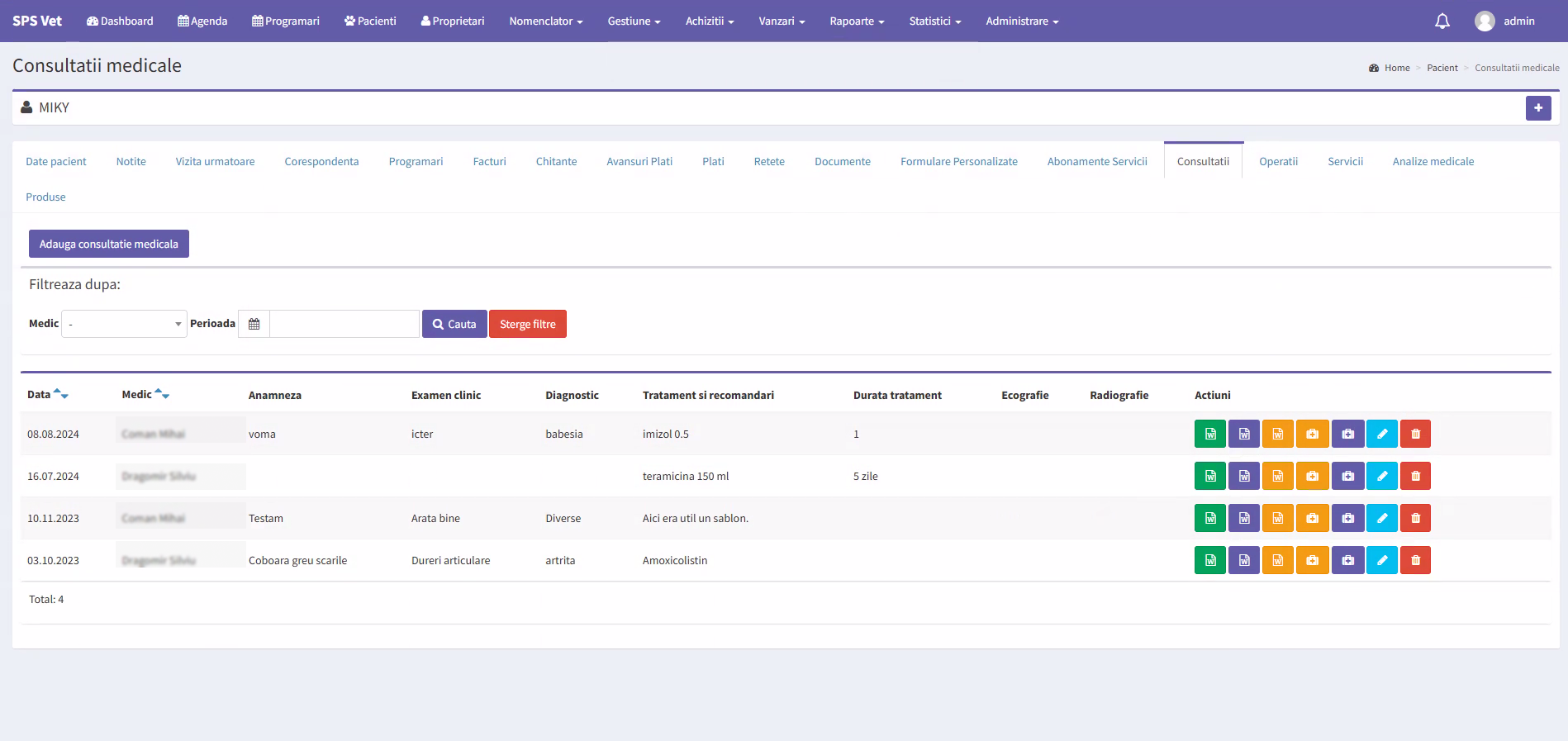The height and width of the screenshot is (741, 1568).
Task: Click the plus button beside MIKY
Action: 1537,108
